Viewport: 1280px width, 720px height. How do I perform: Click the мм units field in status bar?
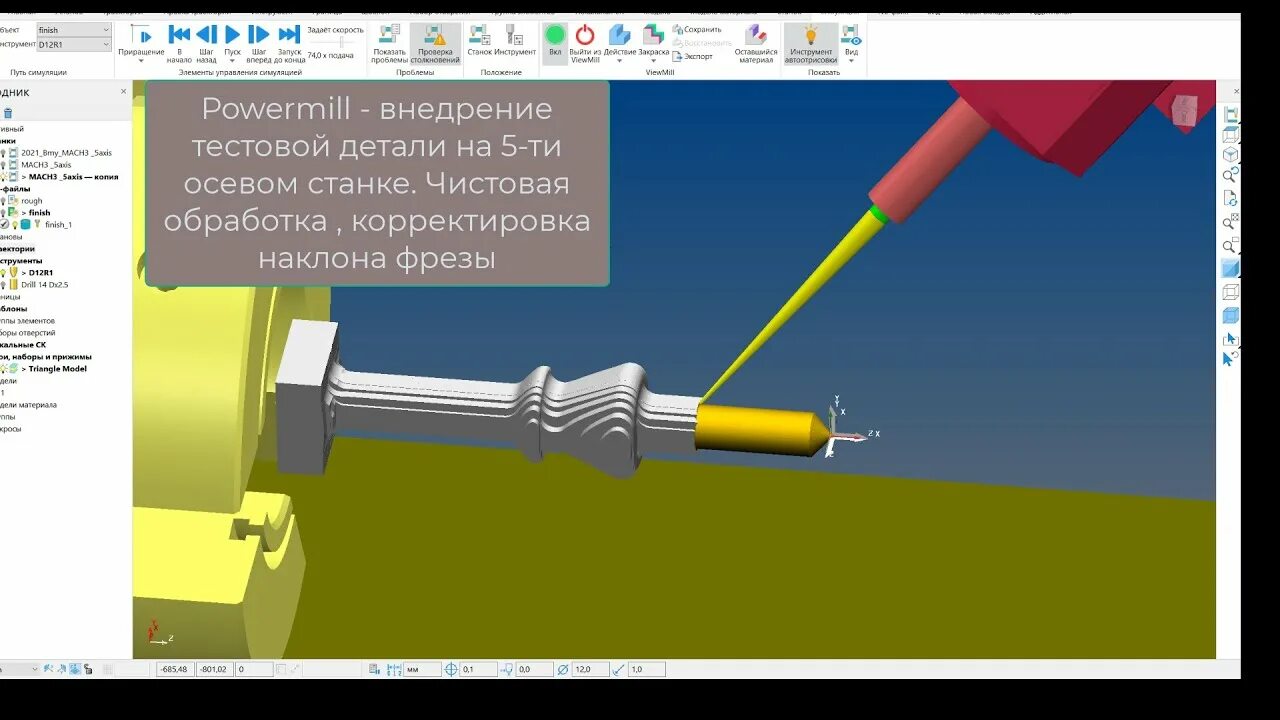pyautogui.click(x=422, y=669)
